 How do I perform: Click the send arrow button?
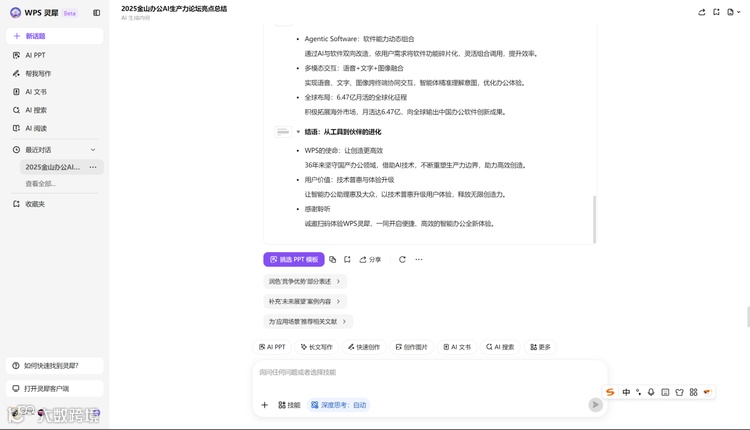[595, 405]
